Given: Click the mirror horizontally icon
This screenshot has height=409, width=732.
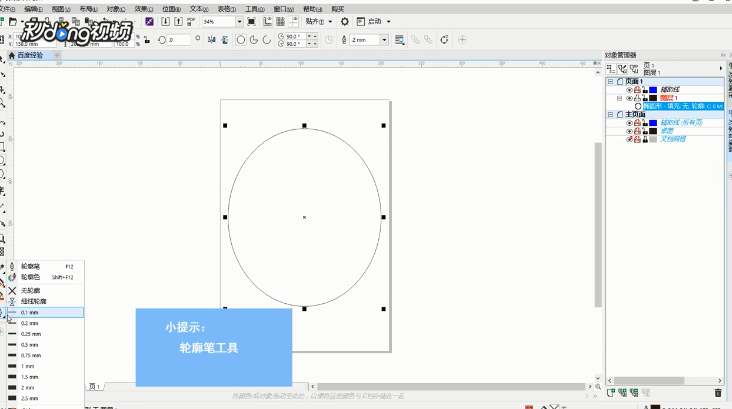Looking at the screenshot, I should (211, 40).
